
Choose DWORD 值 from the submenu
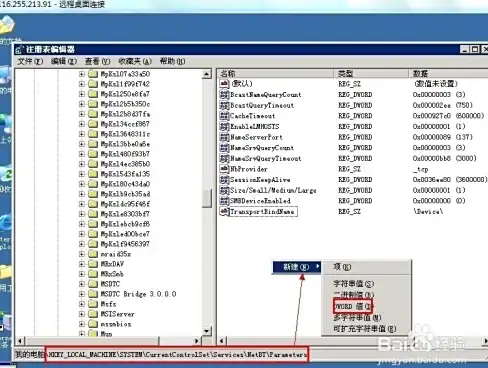pyautogui.click(x=353, y=306)
